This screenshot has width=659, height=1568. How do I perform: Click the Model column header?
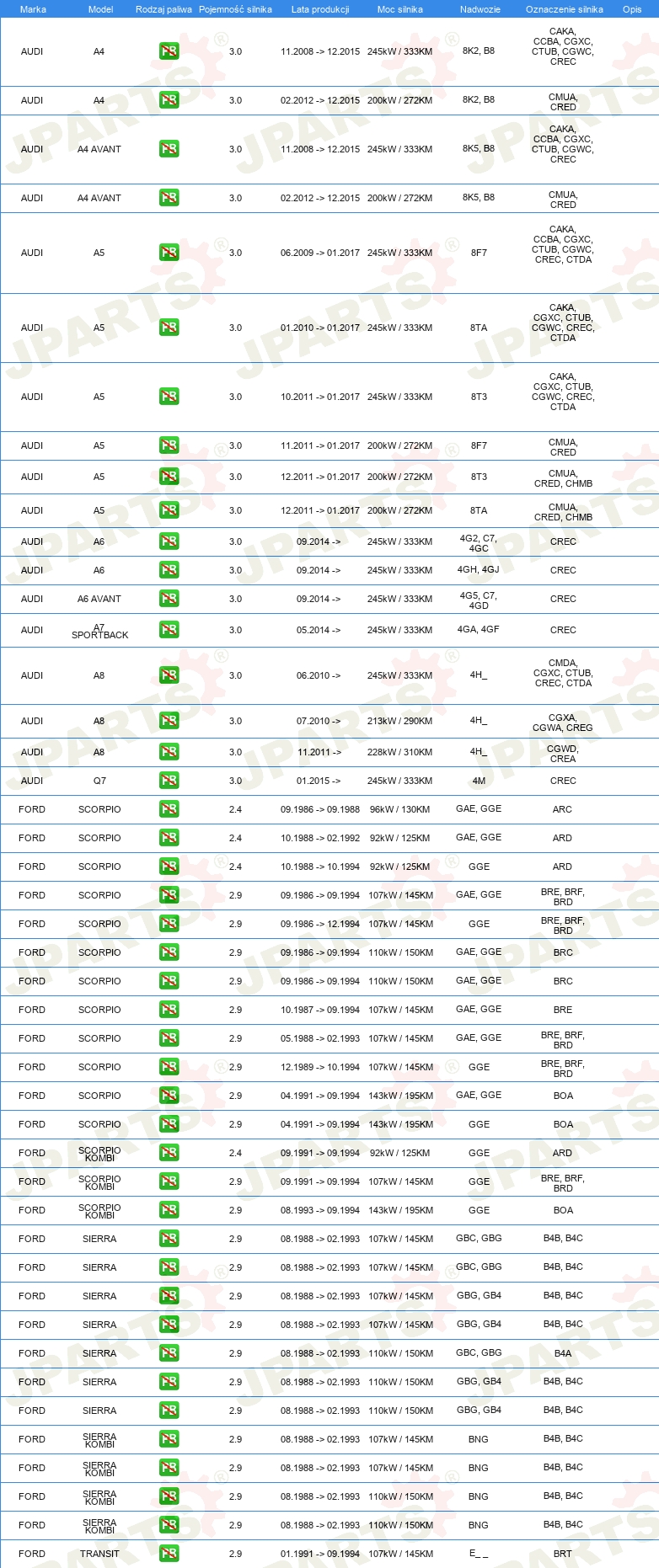click(x=101, y=9)
